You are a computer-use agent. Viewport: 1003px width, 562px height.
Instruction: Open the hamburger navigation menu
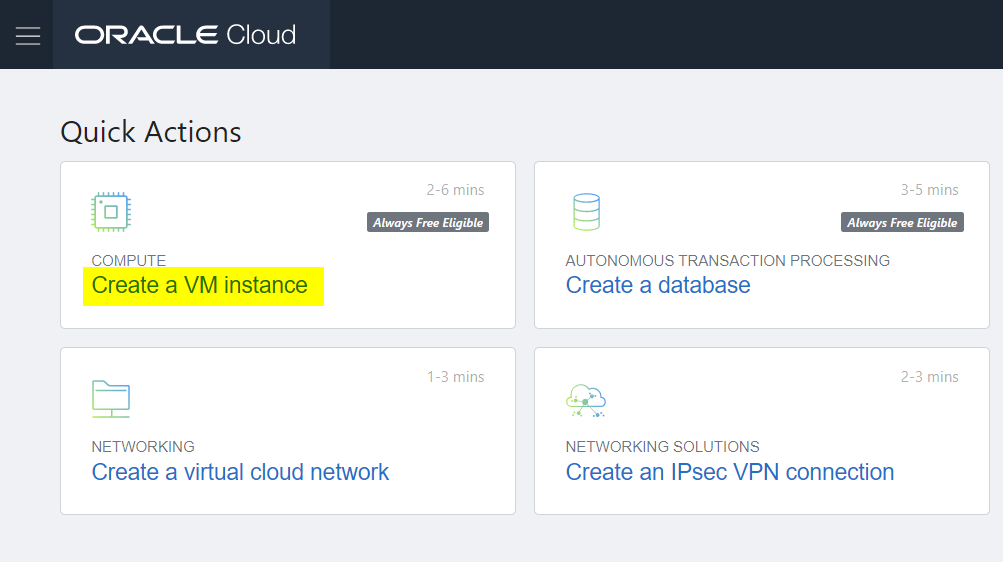28,36
